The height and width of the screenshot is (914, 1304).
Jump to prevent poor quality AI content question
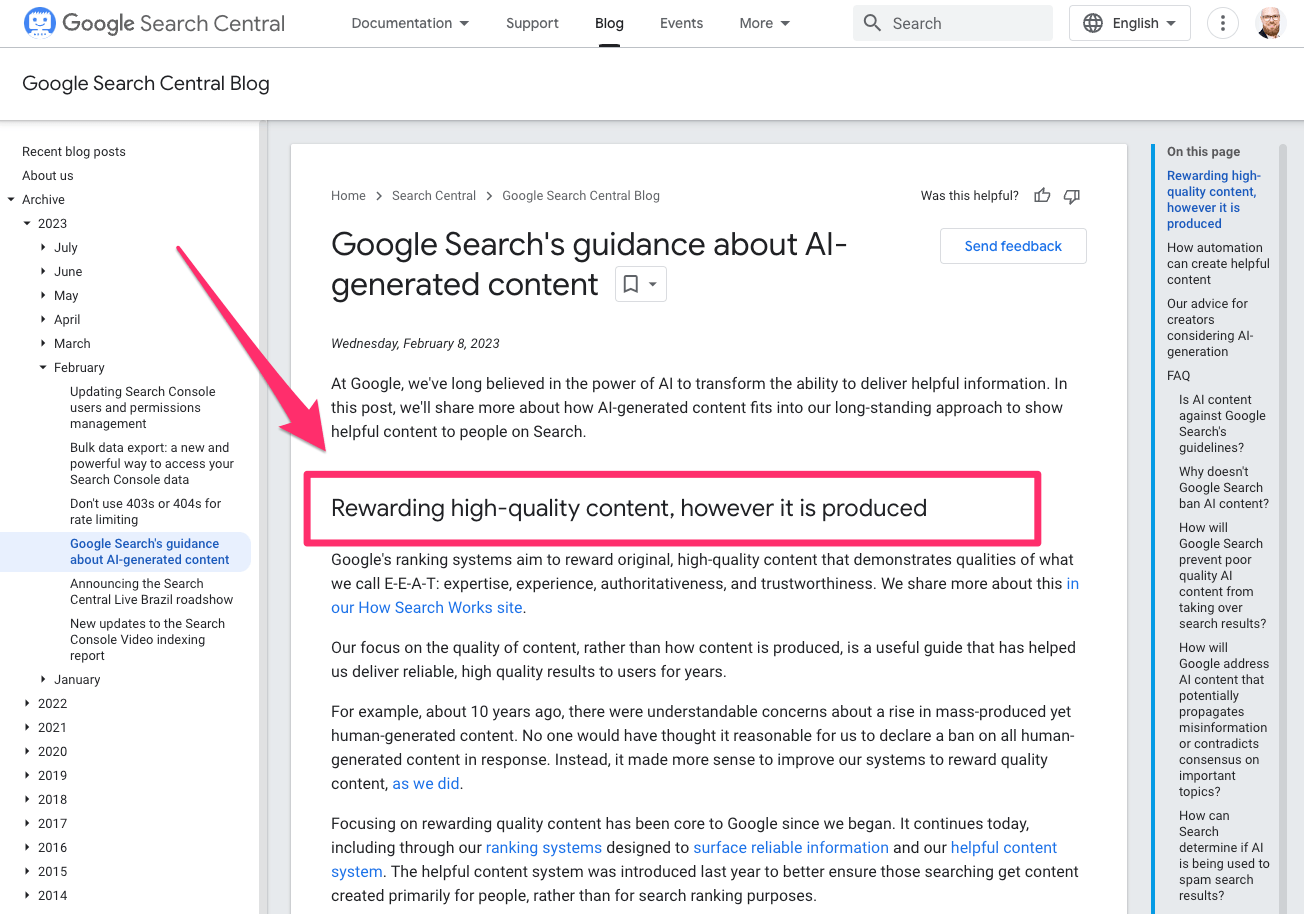coord(1223,576)
